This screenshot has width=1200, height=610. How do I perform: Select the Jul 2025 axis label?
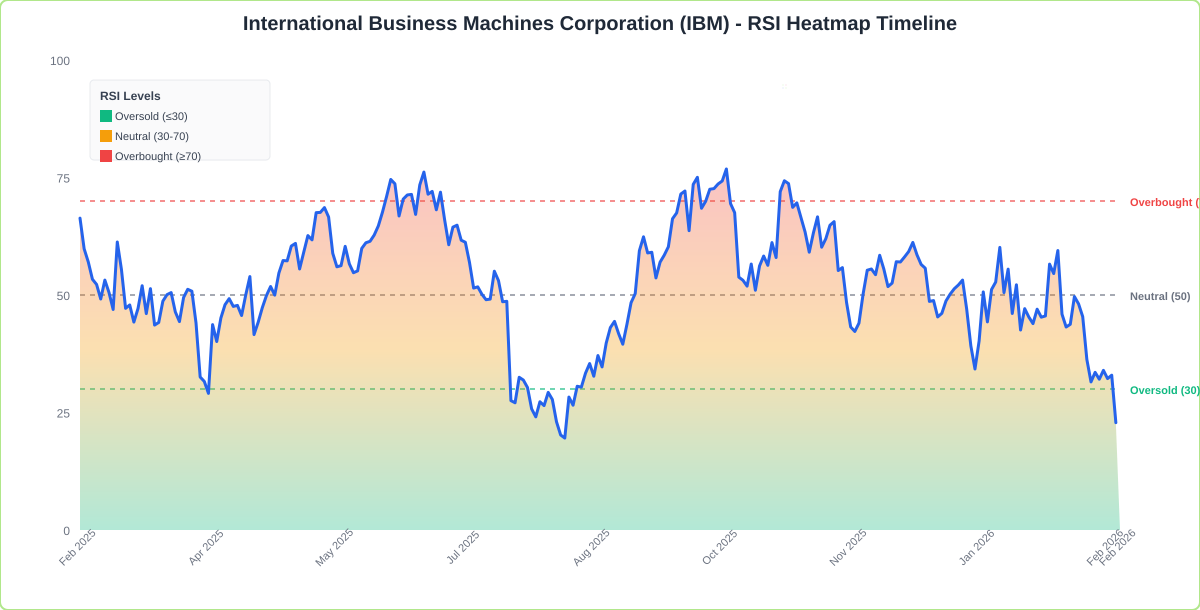[x=463, y=548]
